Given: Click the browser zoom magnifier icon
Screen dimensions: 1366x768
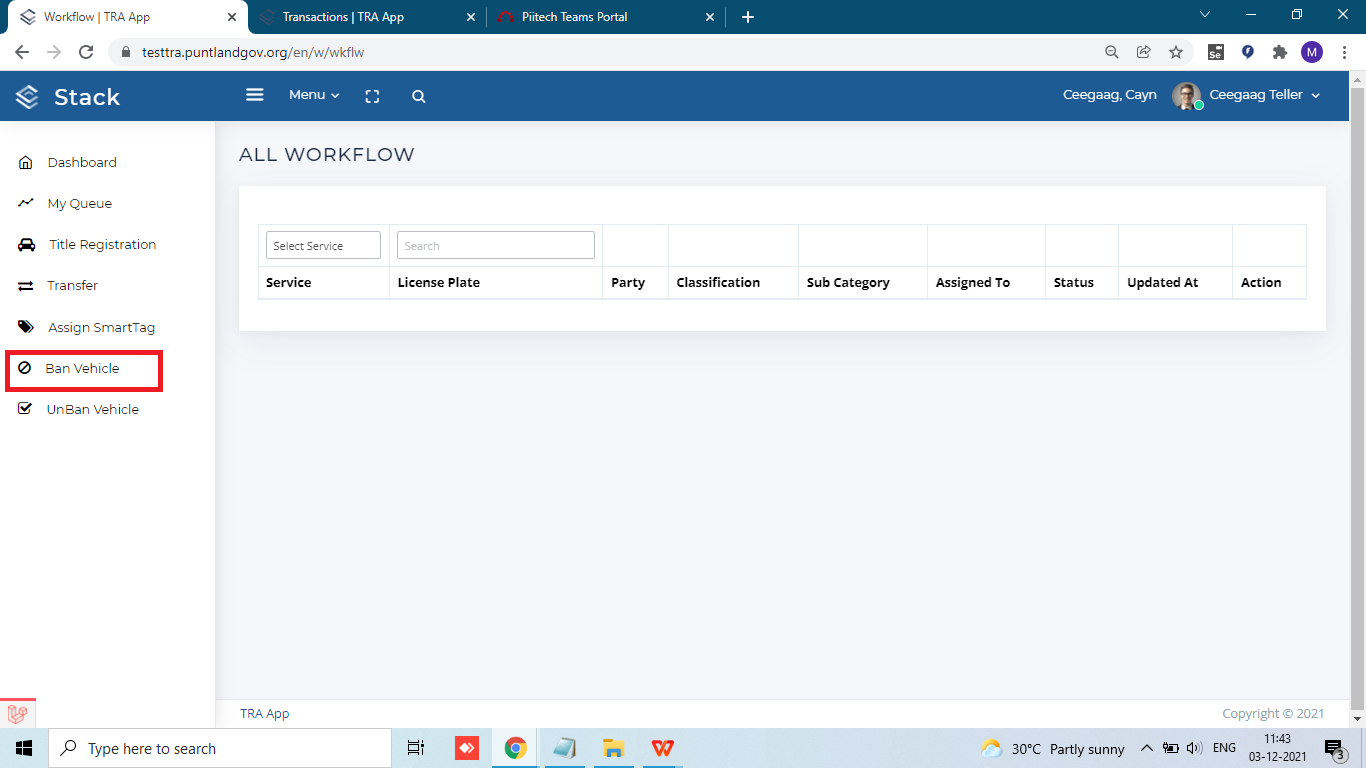Looking at the screenshot, I should point(1112,52).
